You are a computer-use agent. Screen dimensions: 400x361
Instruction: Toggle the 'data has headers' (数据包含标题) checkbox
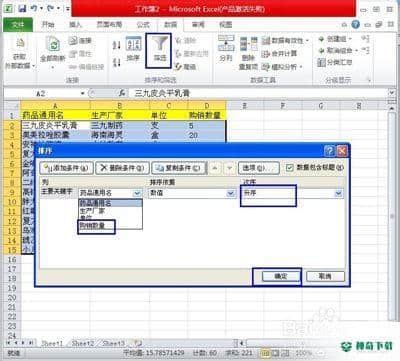click(x=290, y=168)
